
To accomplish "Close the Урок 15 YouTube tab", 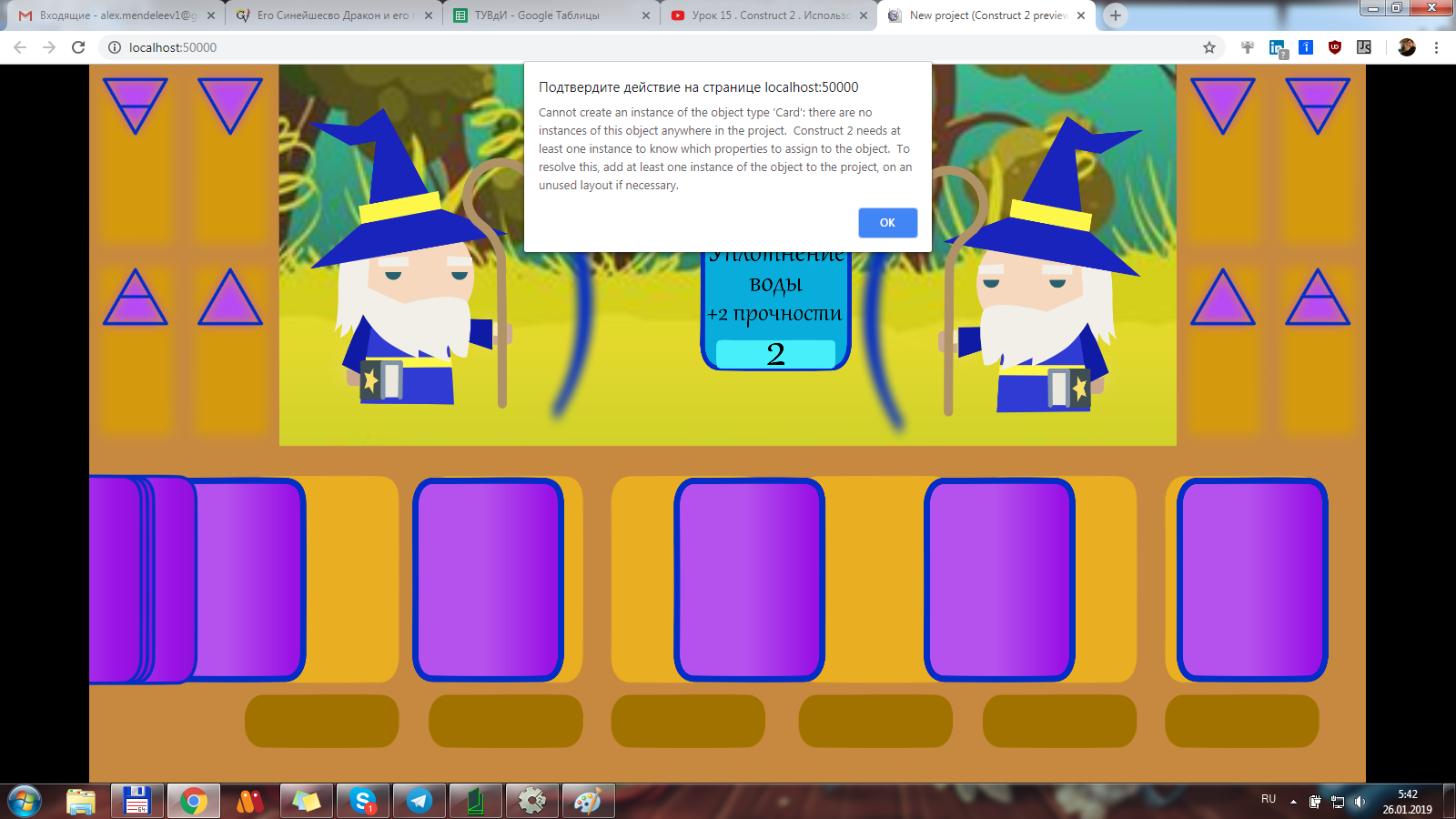I will click(864, 15).
